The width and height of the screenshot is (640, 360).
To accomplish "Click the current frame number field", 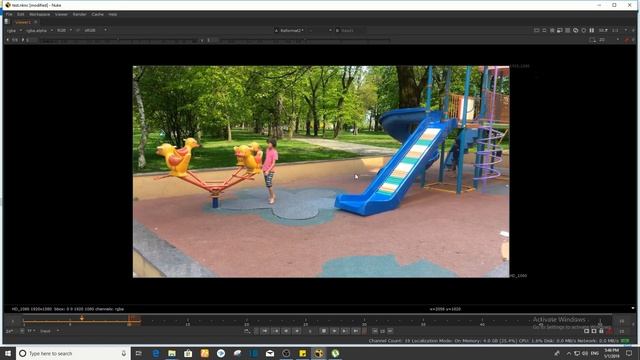I will coord(310,331).
